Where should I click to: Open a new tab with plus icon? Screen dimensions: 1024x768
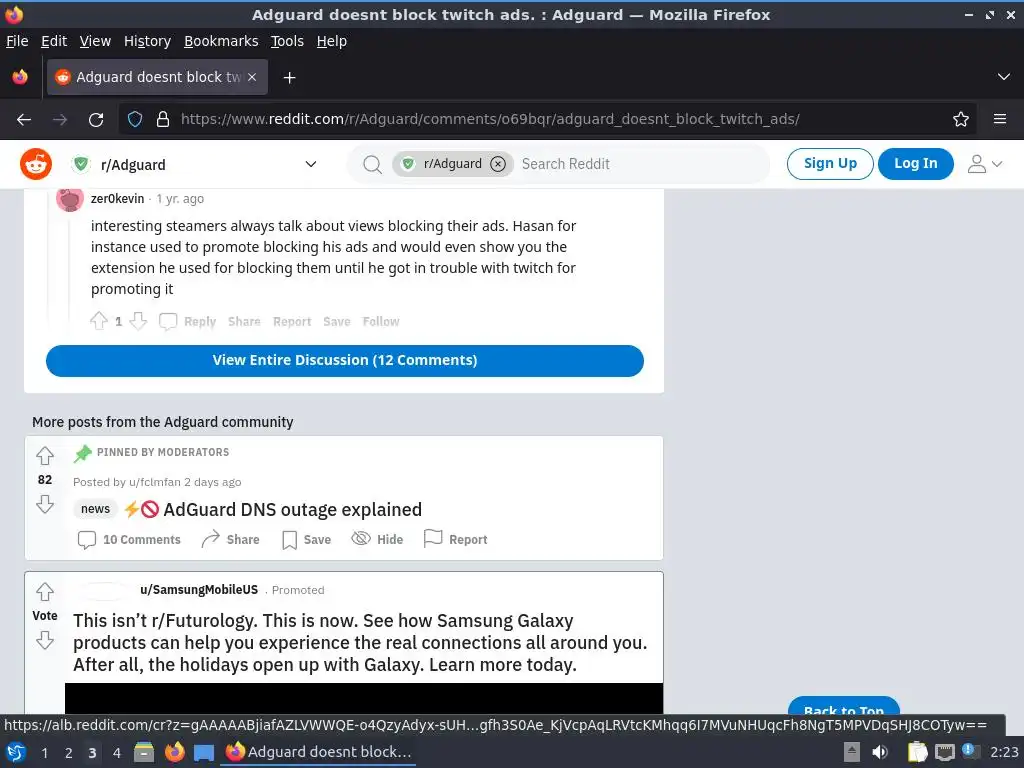click(x=289, y=78)
